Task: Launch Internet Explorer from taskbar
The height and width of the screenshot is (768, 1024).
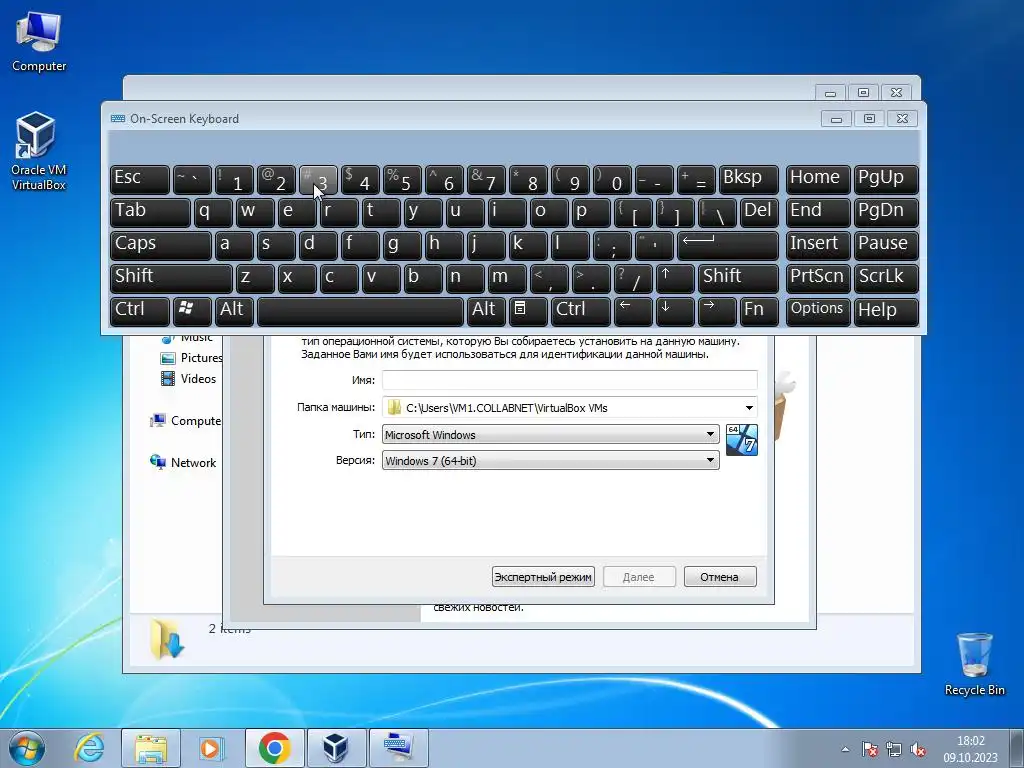Action: 89,748
